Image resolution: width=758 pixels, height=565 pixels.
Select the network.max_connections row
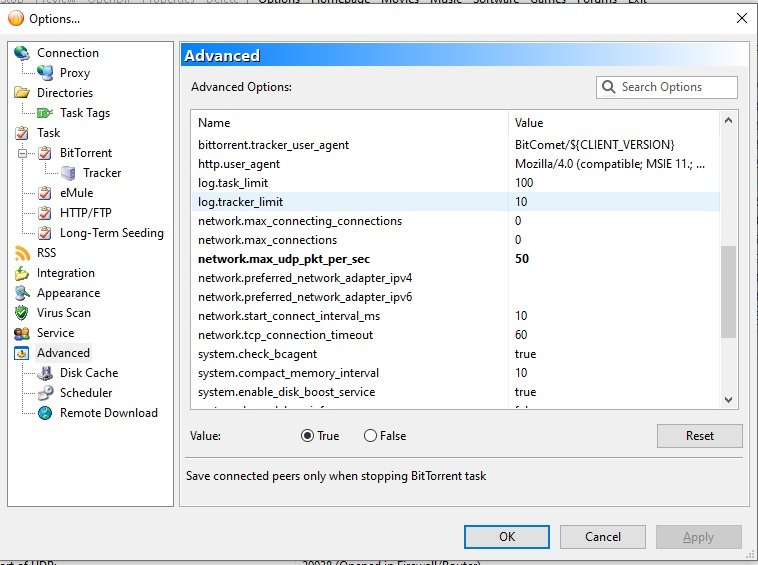(x=455, y=240)
